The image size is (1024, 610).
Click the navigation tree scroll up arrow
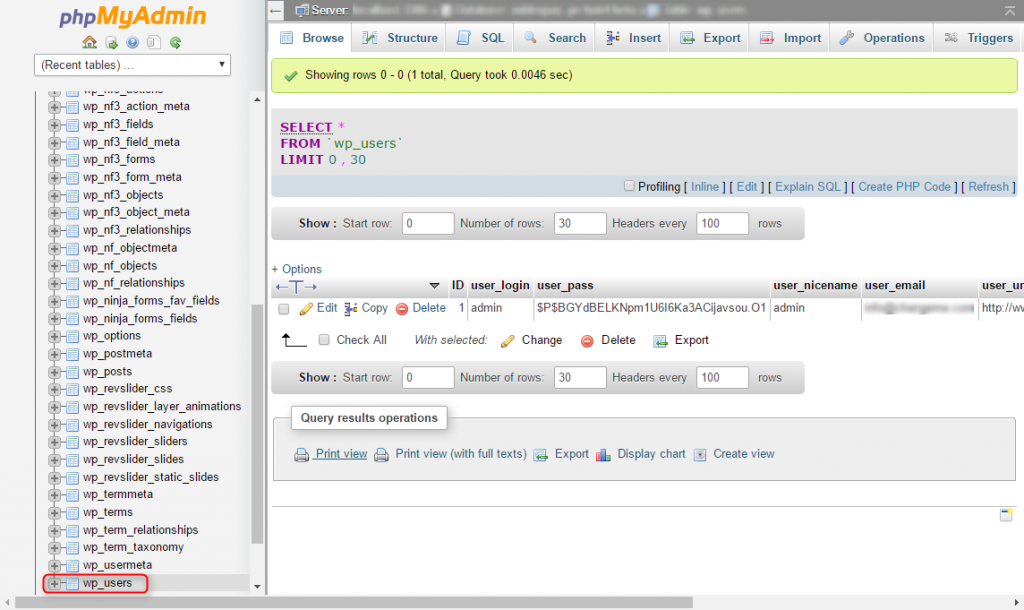(x=257, y=99)
